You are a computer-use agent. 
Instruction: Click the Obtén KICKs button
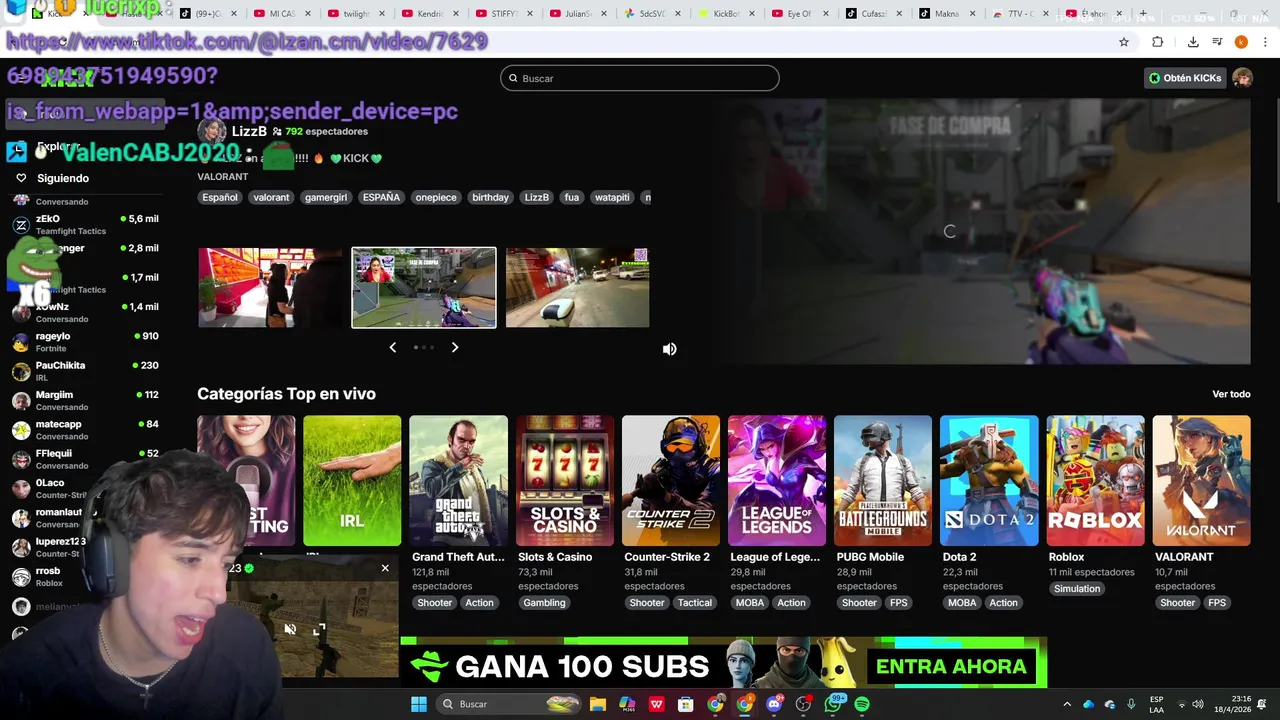tap(1184, 78)
